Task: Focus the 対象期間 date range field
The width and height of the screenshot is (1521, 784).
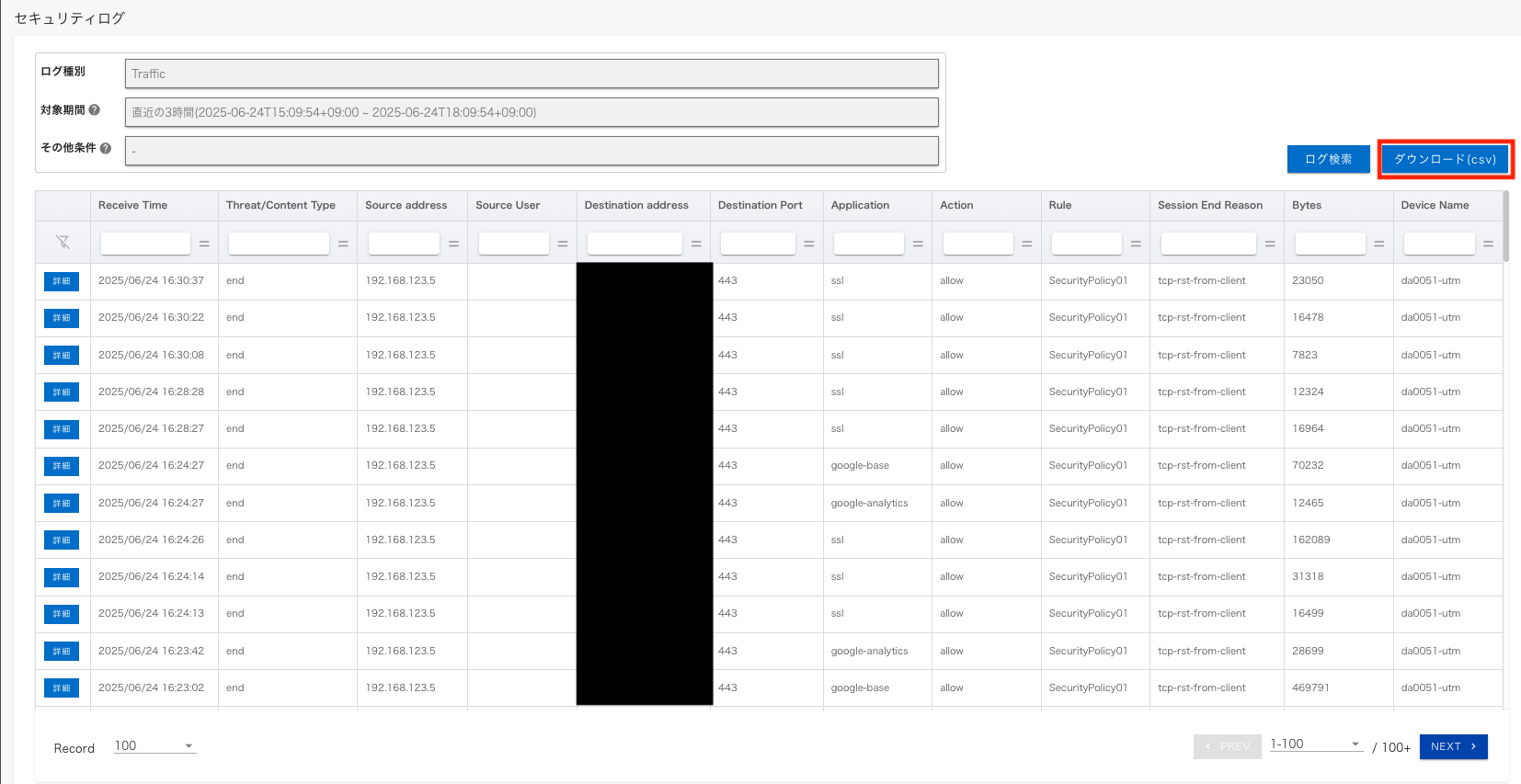Action: coord(532,112)
